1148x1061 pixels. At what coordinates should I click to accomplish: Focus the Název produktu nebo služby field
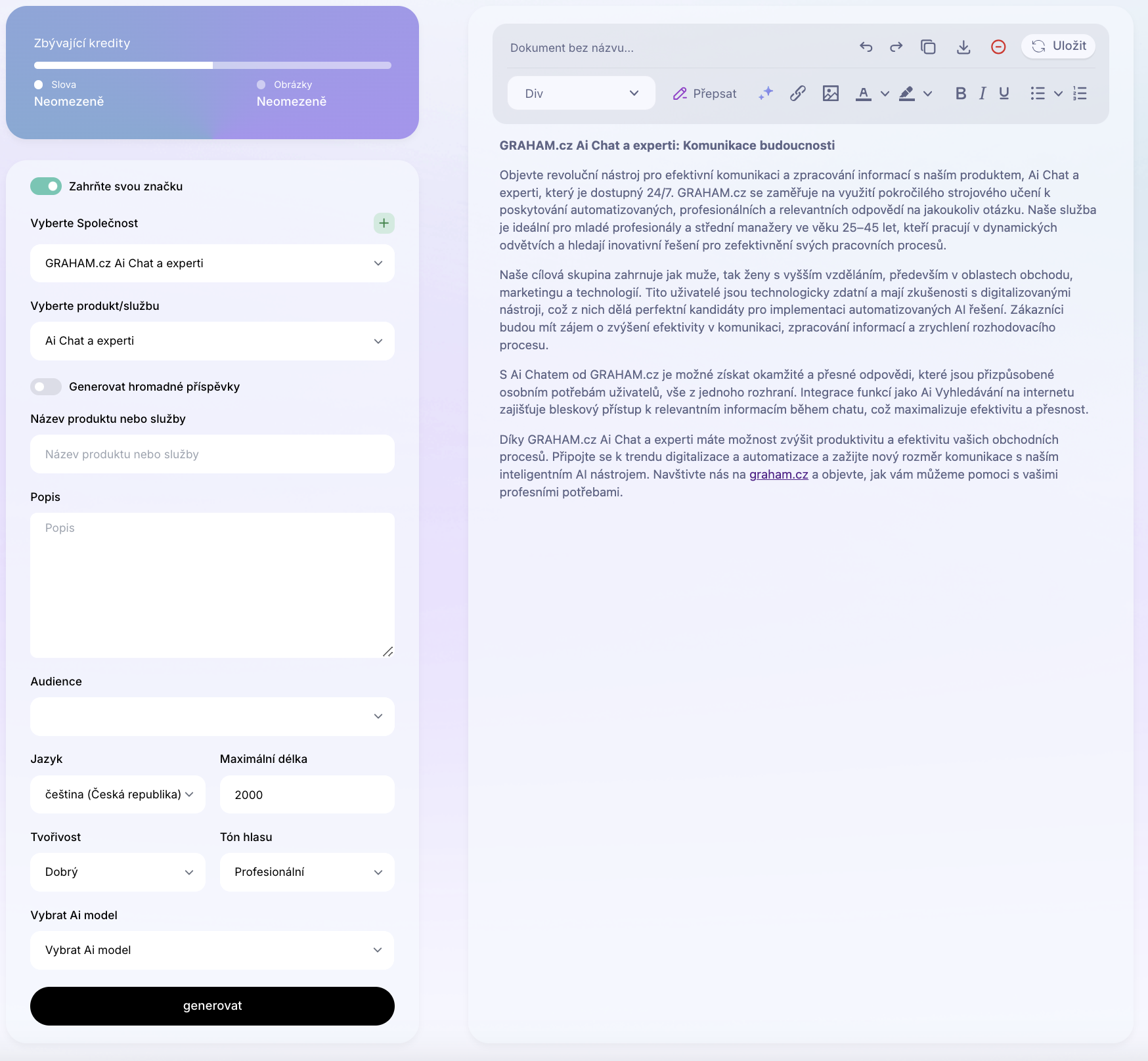(212, 454)
